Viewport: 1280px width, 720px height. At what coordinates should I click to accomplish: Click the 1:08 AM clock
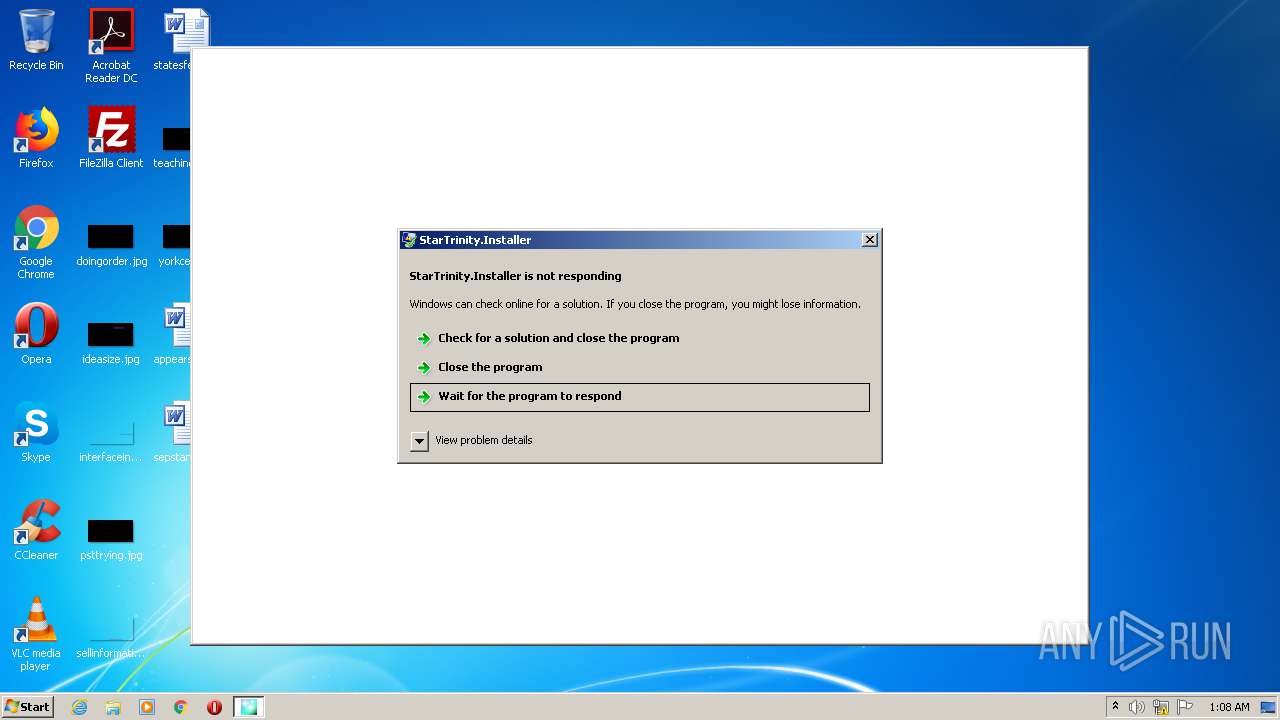point(1229,707)
